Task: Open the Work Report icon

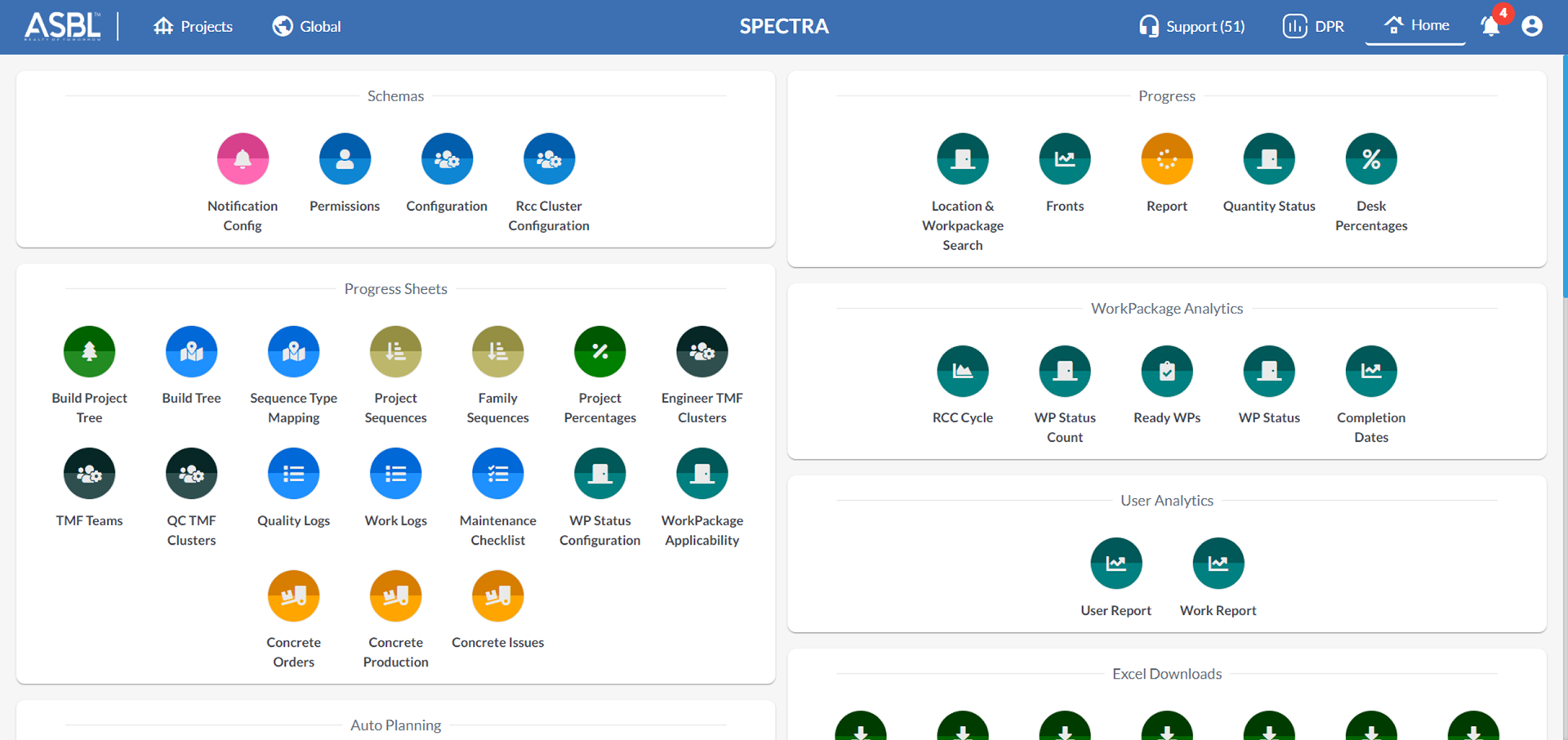Action: [x=1218, y=563]
